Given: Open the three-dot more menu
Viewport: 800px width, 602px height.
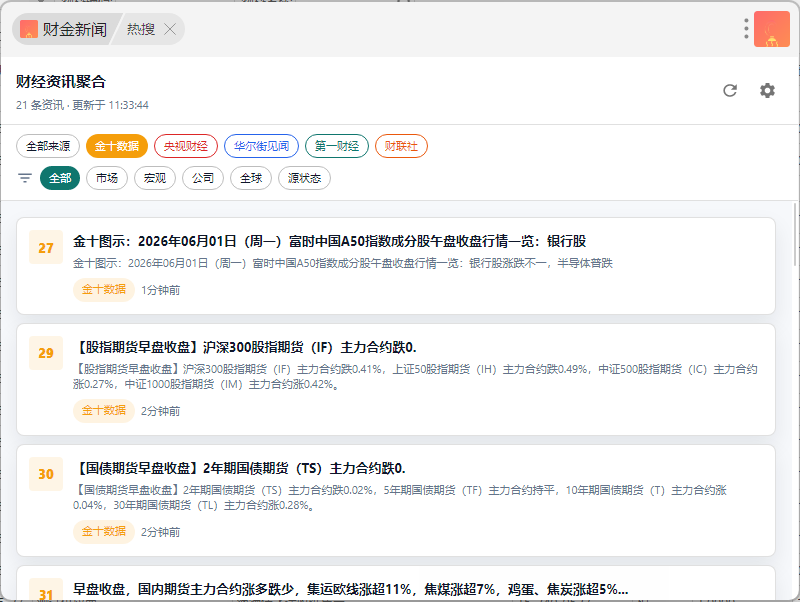Looking at the screenshot, I should [746, 29].
